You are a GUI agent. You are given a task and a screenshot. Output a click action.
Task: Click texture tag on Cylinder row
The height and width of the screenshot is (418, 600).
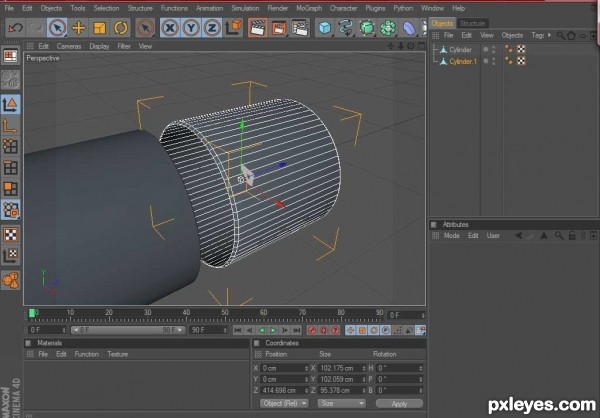pos(521,49)
